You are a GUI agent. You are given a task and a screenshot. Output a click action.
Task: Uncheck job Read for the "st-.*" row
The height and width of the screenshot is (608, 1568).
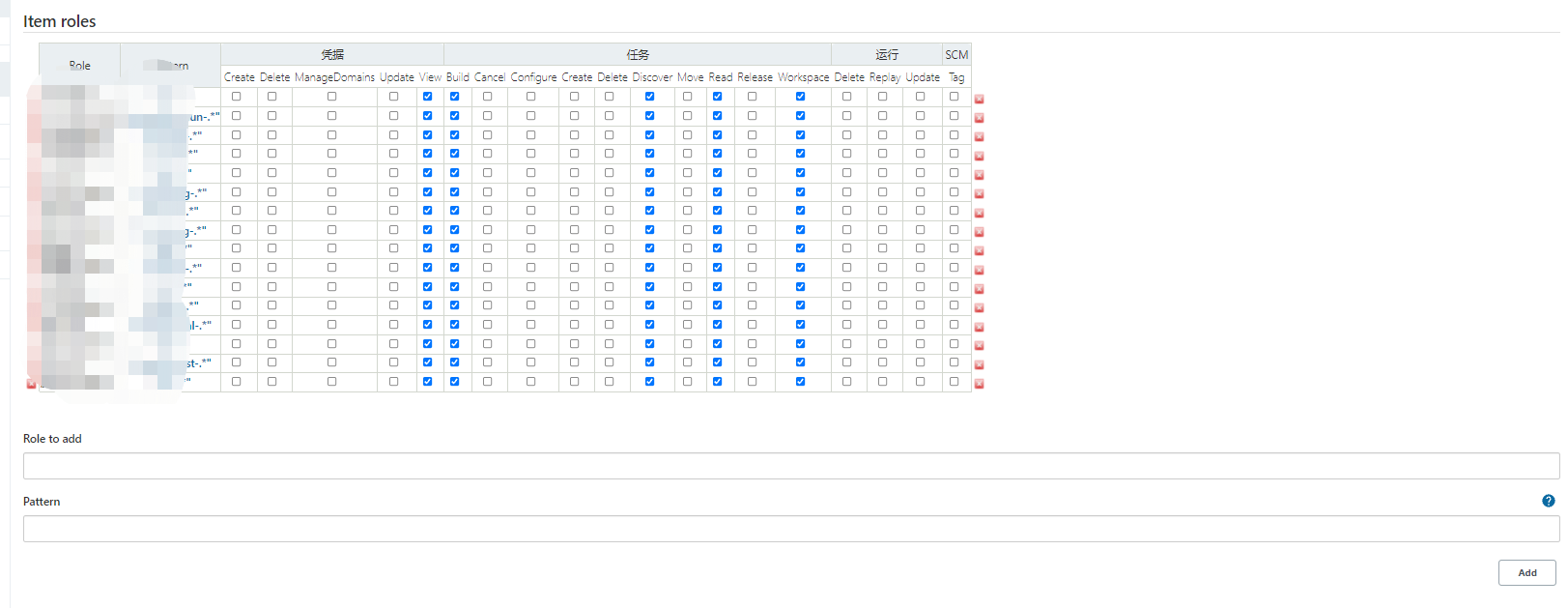(x=717, y=362)
